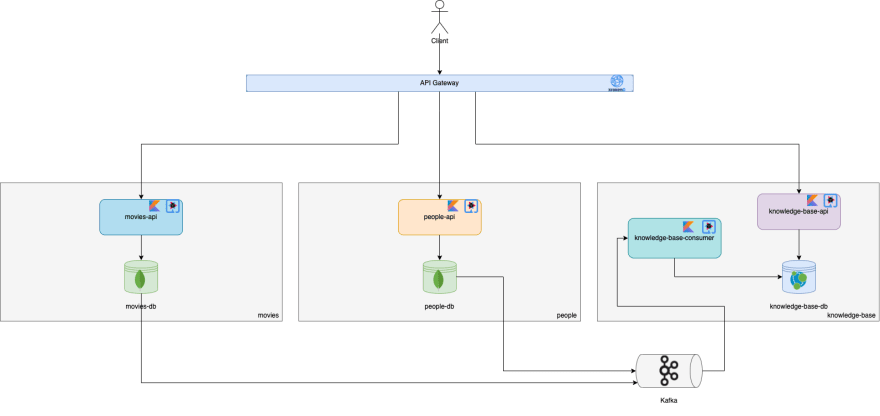Click the 'knowledge-base-db' label
The height and width of the screenshot is (416, 880).
tap(799, 307)
